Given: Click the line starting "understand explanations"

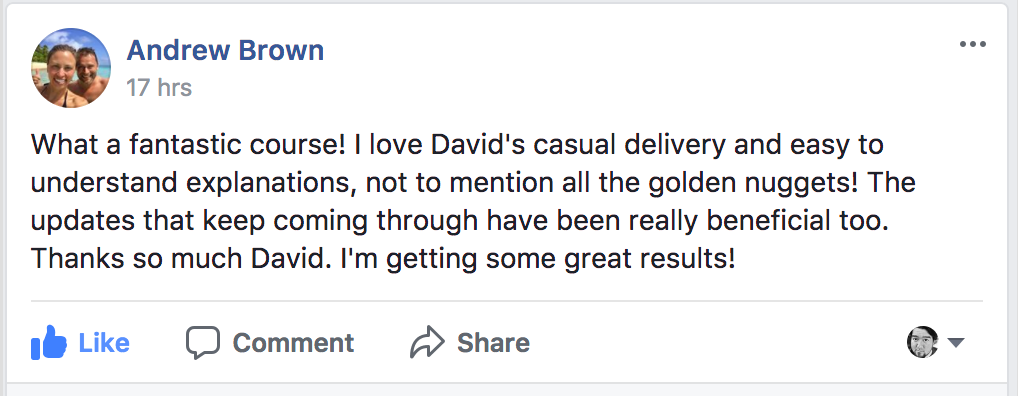Looking at the screenshot, I should click(x=473, y=182).
